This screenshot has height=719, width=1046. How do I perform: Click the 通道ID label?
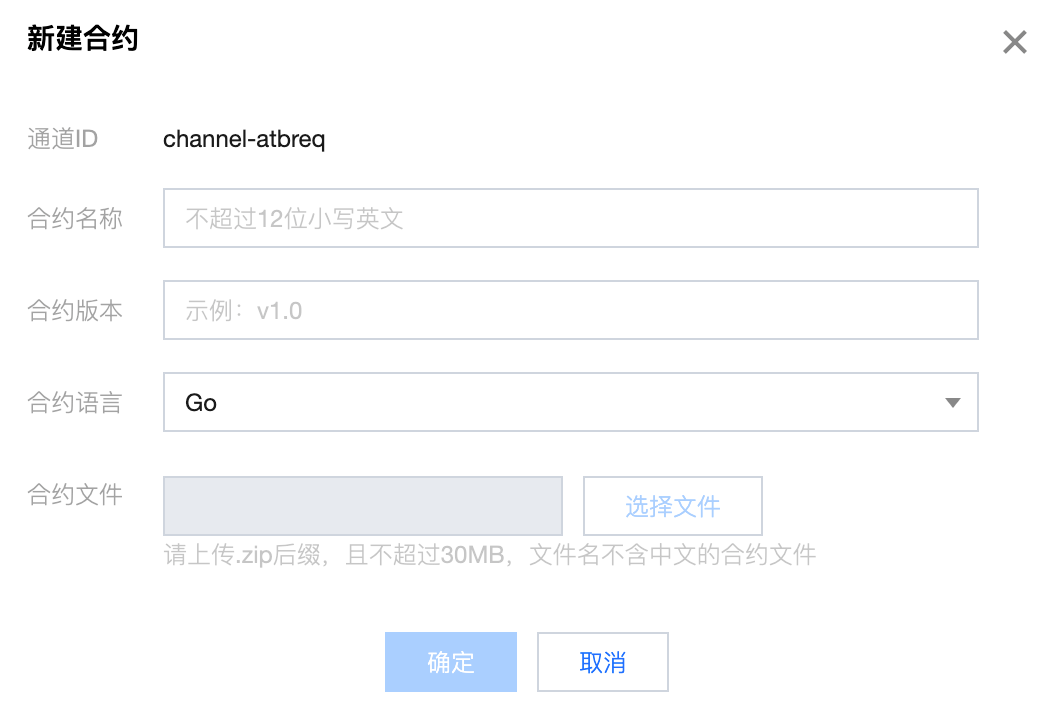click(x=62, y=139)
